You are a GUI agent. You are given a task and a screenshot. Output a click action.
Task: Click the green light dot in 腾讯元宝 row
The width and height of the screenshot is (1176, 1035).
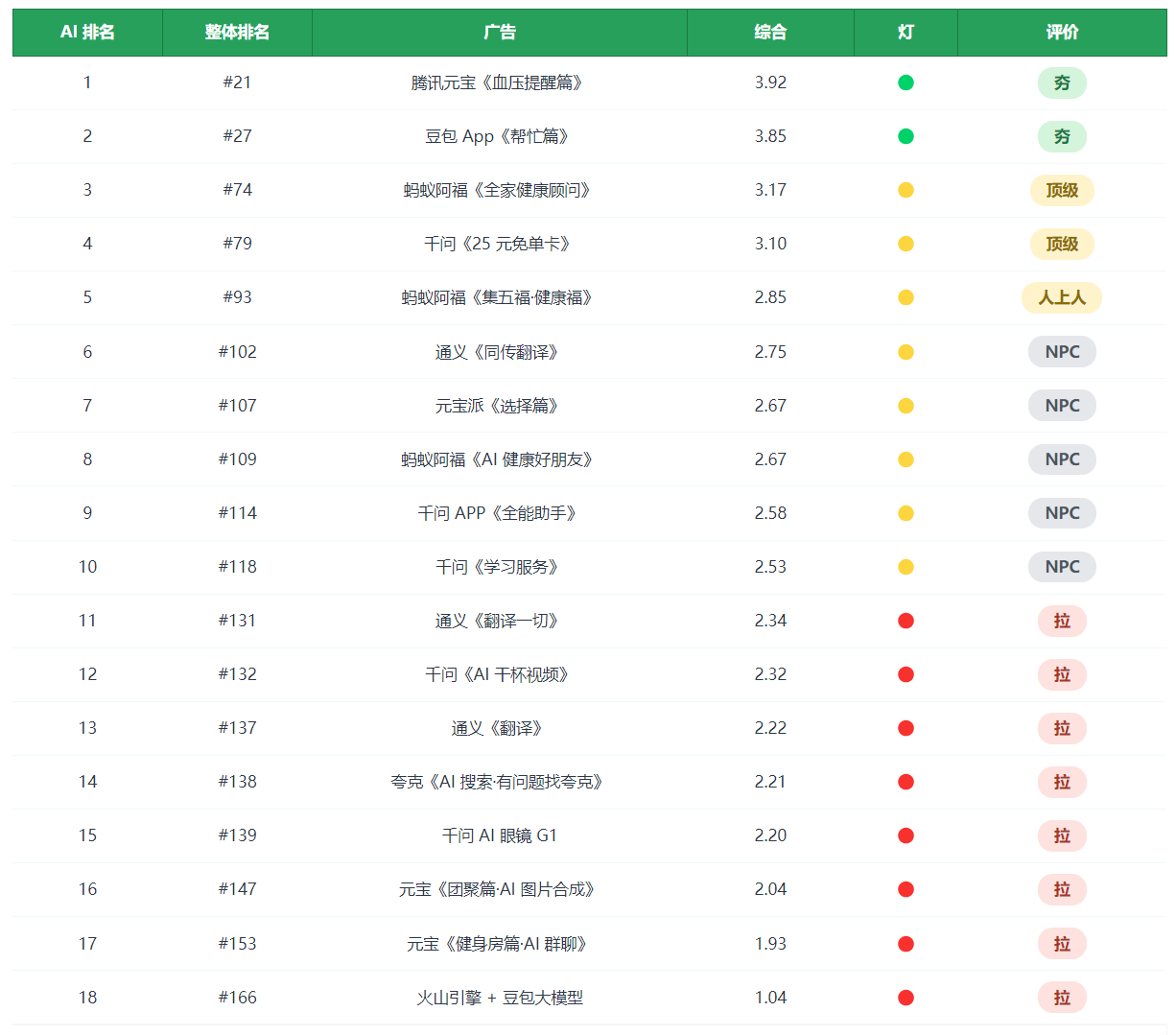coord(906,82)
